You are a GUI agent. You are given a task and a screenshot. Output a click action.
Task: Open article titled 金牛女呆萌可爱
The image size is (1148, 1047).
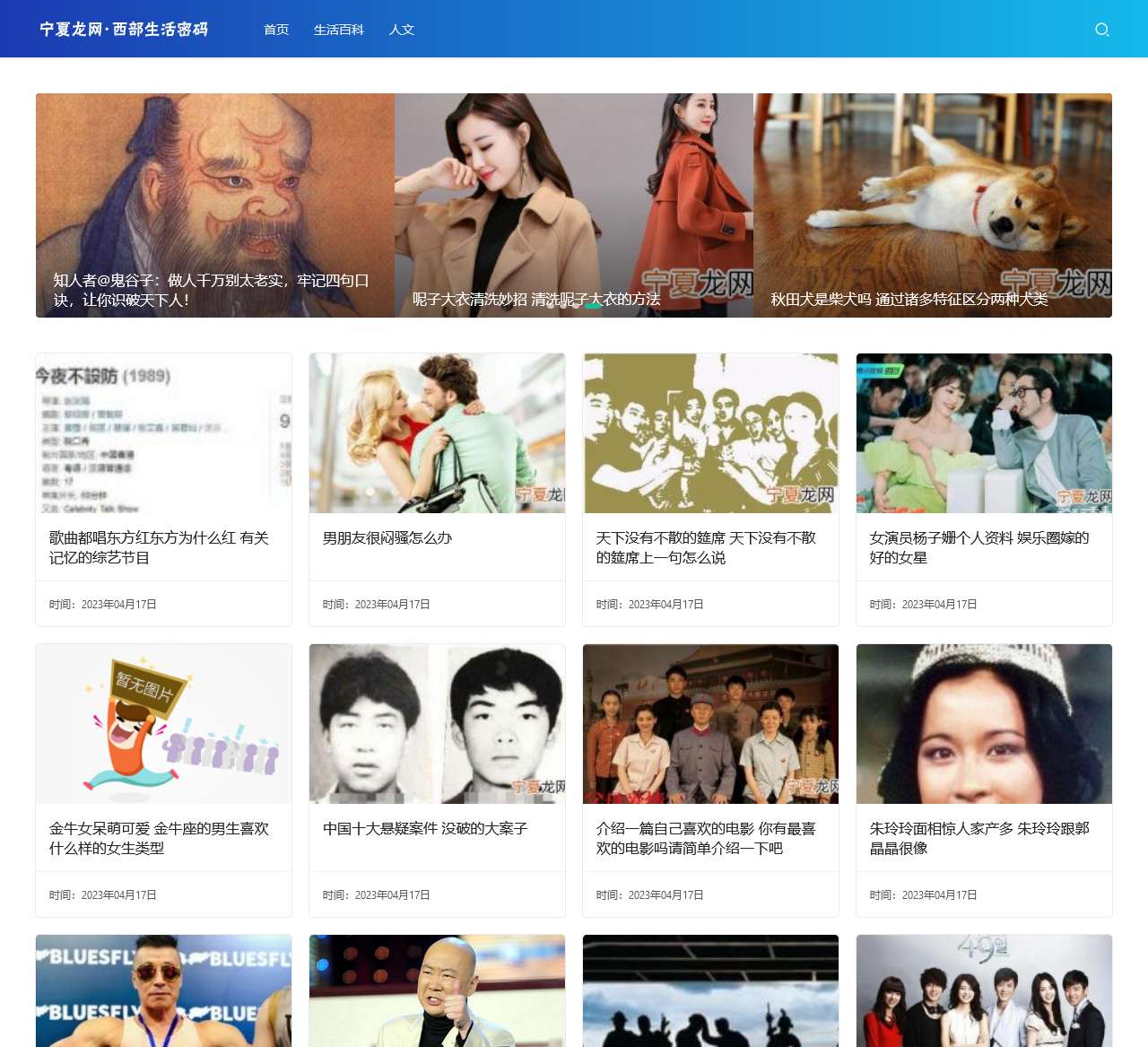159,838
